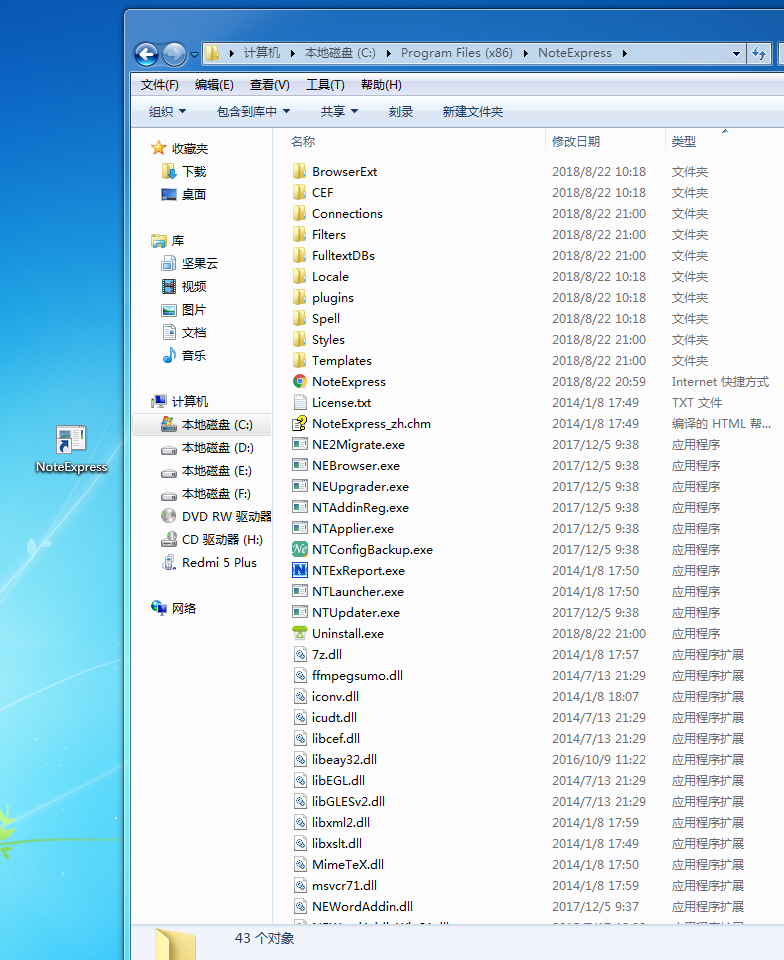The image size is (784, 960).
Task: Click the DVD RW 驱动器 disc icon
Action: [x=168, y=516]
